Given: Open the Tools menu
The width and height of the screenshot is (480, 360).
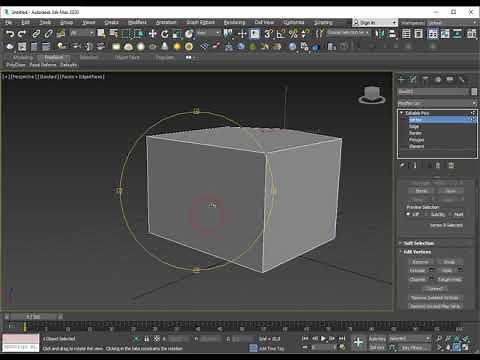Looking at the screenshot, I should (45, 22).
